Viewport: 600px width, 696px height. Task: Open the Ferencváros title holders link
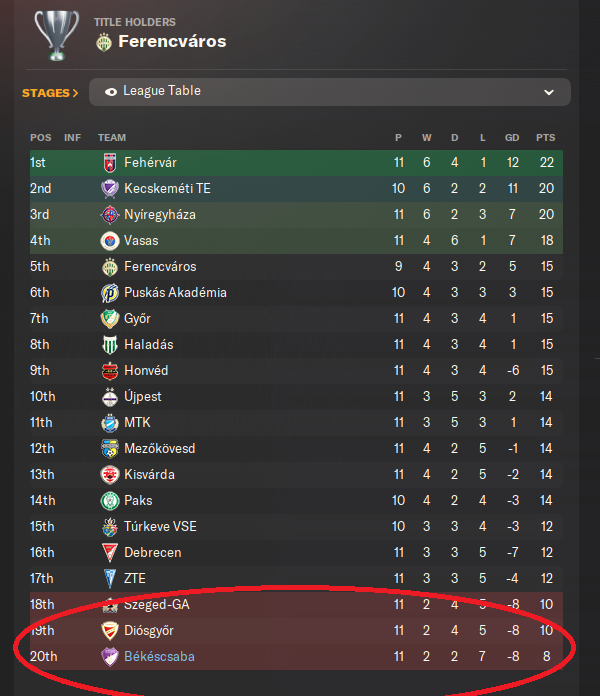coord(172,42)
